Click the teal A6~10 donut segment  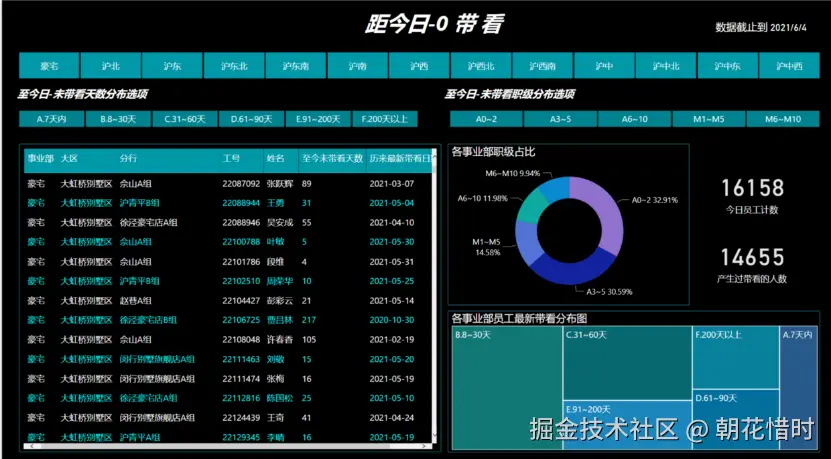530,206
